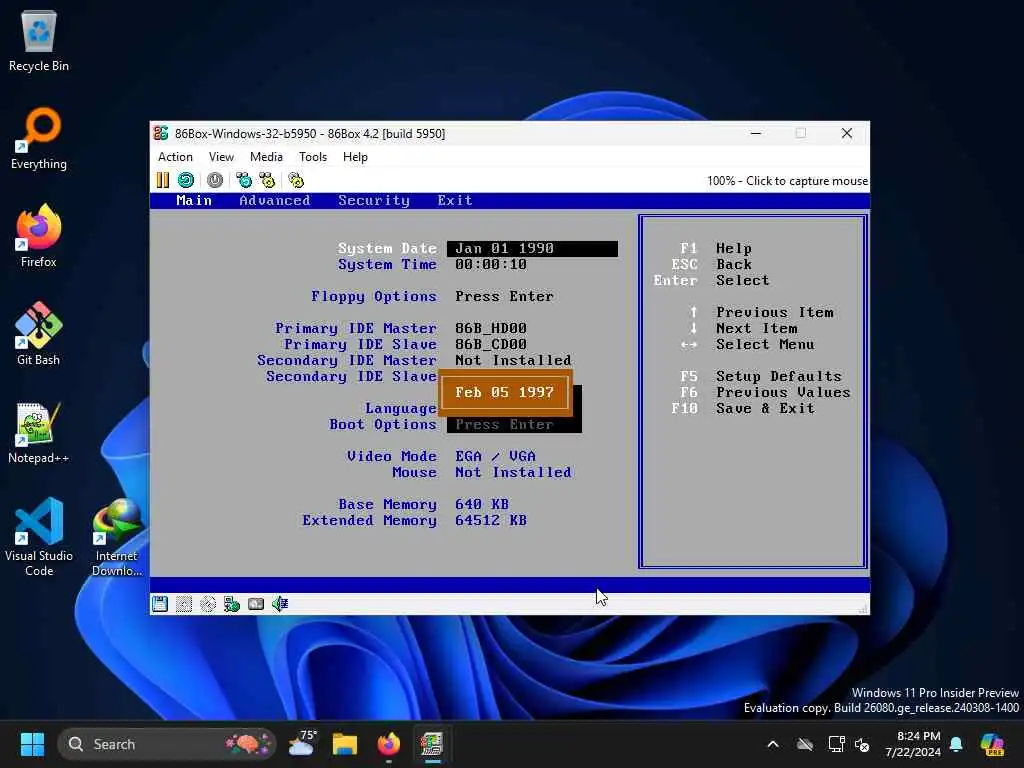Click the 86Box taskbar icon
1024x768 pixels.
pos(432,744)
